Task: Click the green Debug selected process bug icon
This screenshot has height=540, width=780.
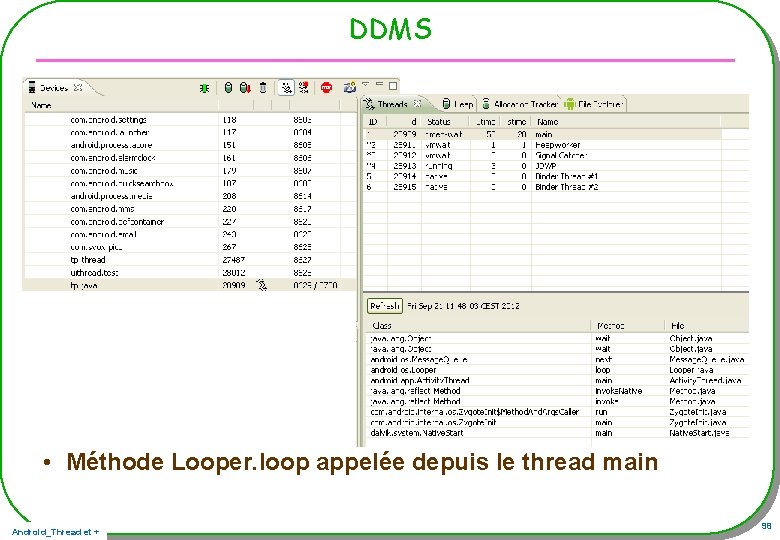Action: point(204,89)
